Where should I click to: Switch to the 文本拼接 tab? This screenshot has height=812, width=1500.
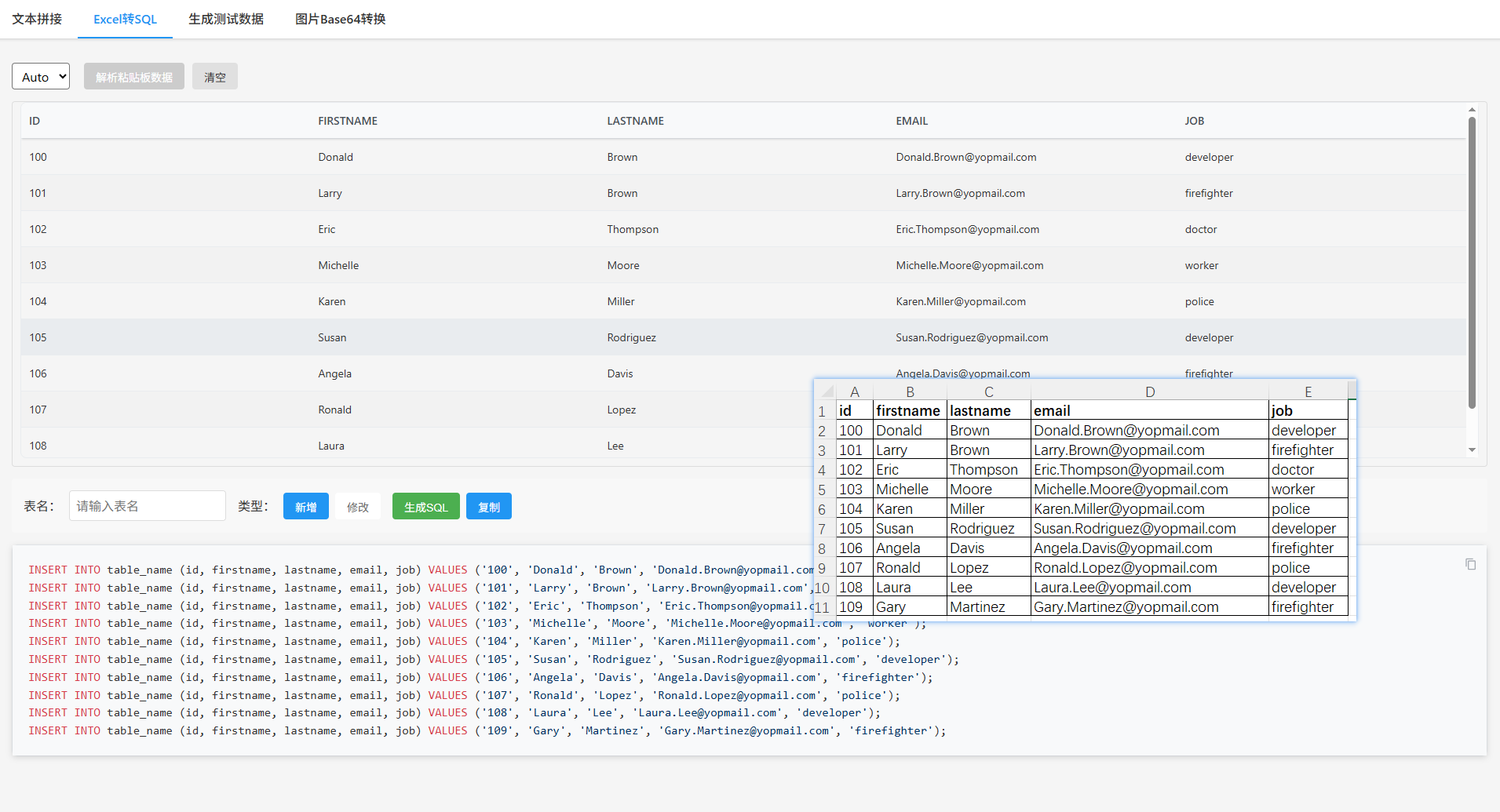pyautogui.click(x=37, y=19)
